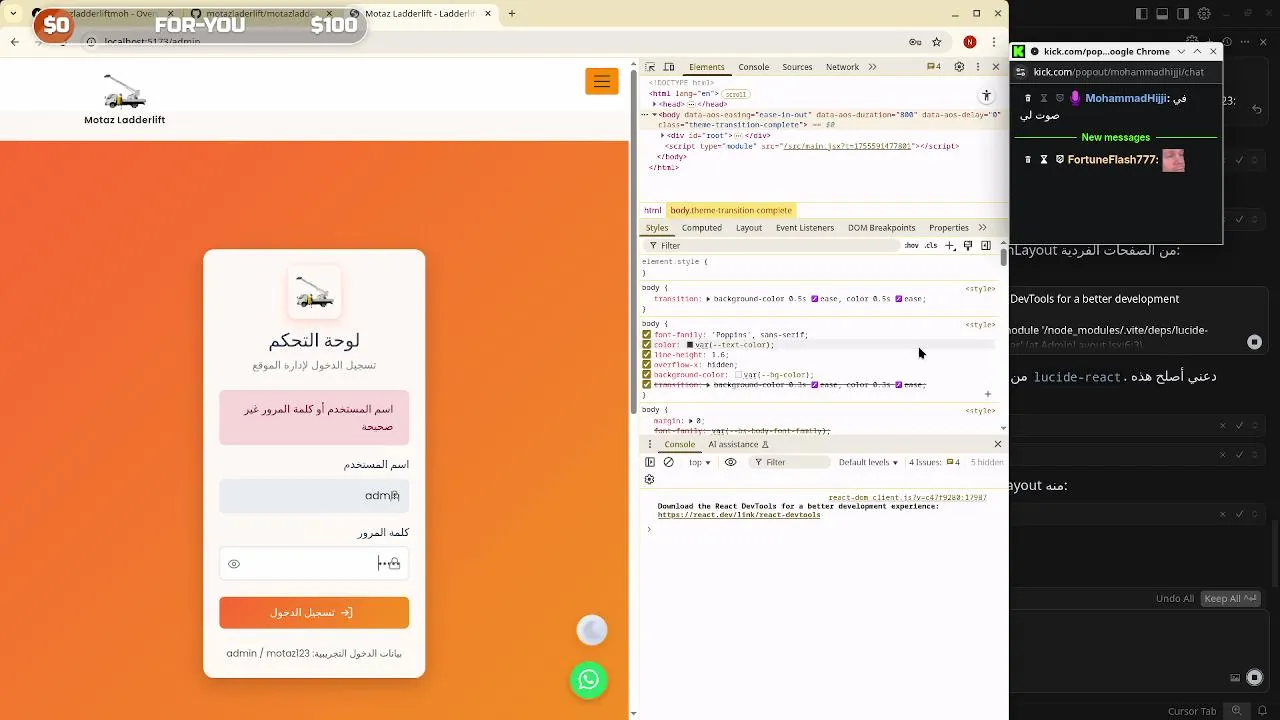
Task: Expand the head element node
Action: pyautogui.click(x=655, y=104)
